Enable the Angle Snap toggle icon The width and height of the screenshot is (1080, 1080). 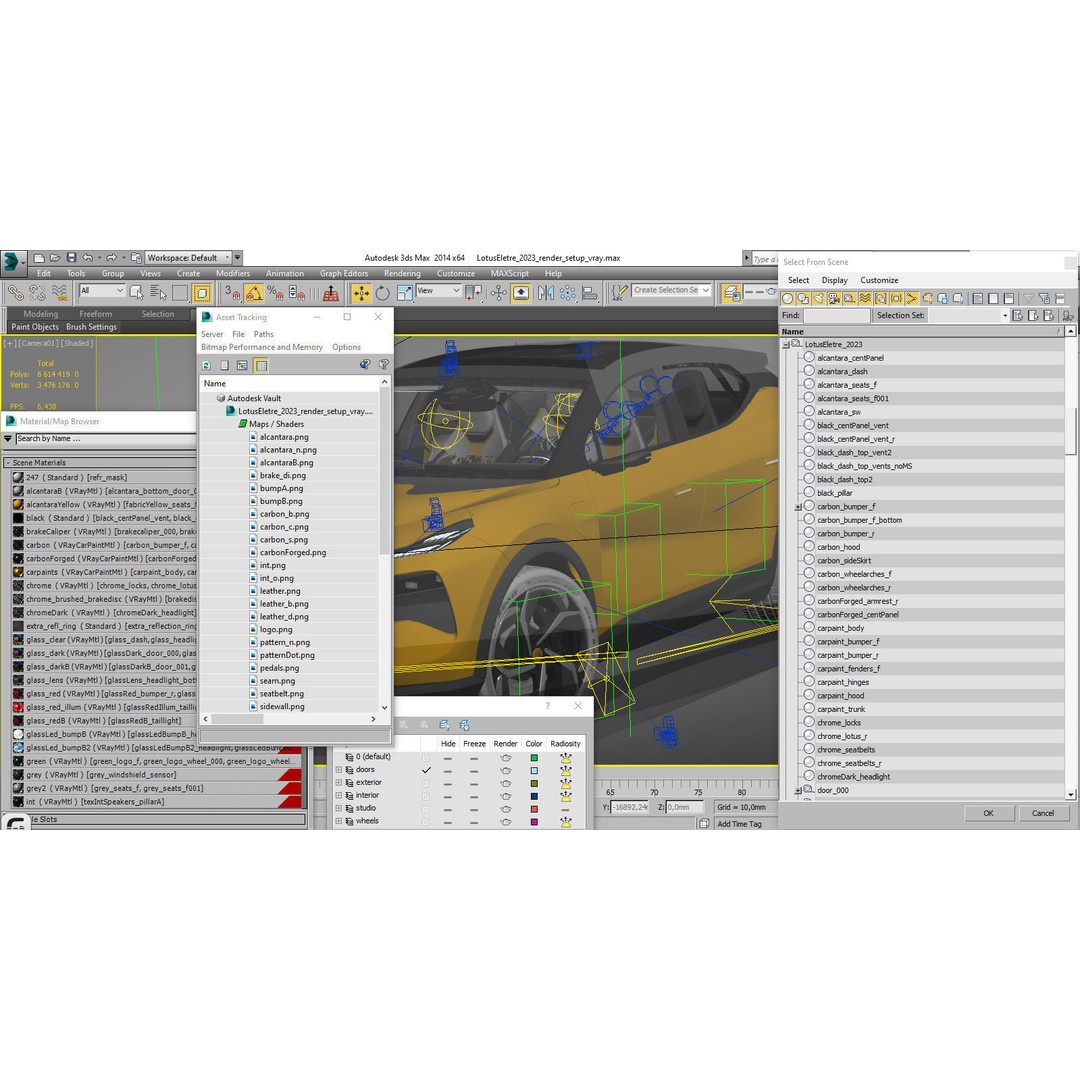254,293
